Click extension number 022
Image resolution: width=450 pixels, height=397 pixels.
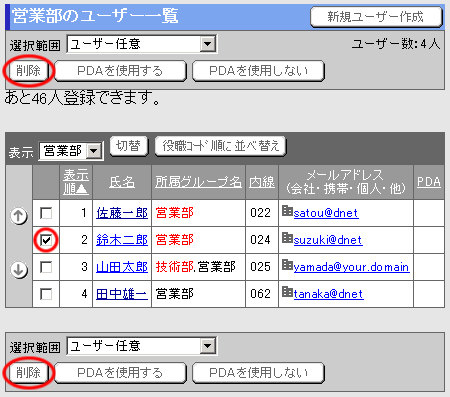click(x=260, y=213)
